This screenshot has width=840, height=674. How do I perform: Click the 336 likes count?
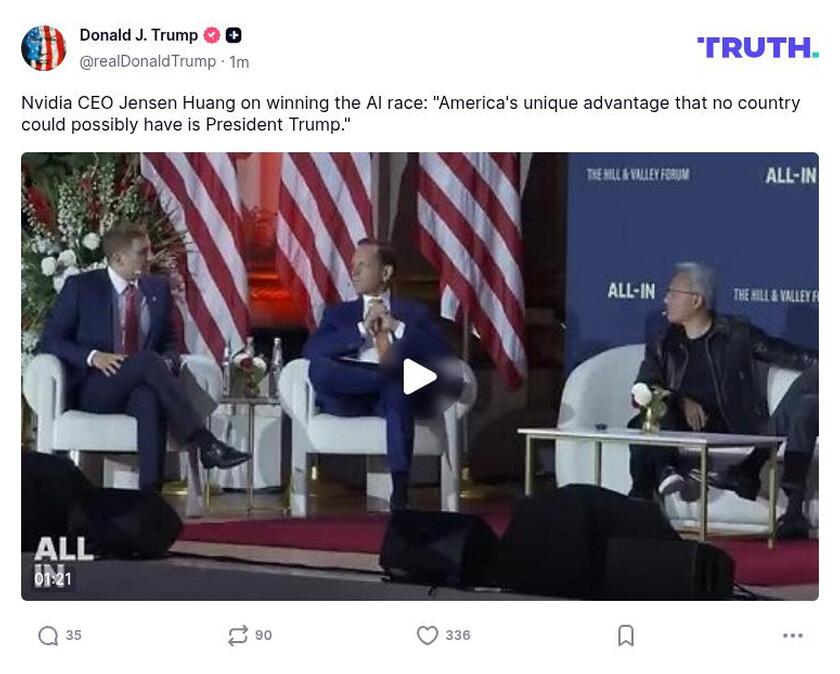459,634
